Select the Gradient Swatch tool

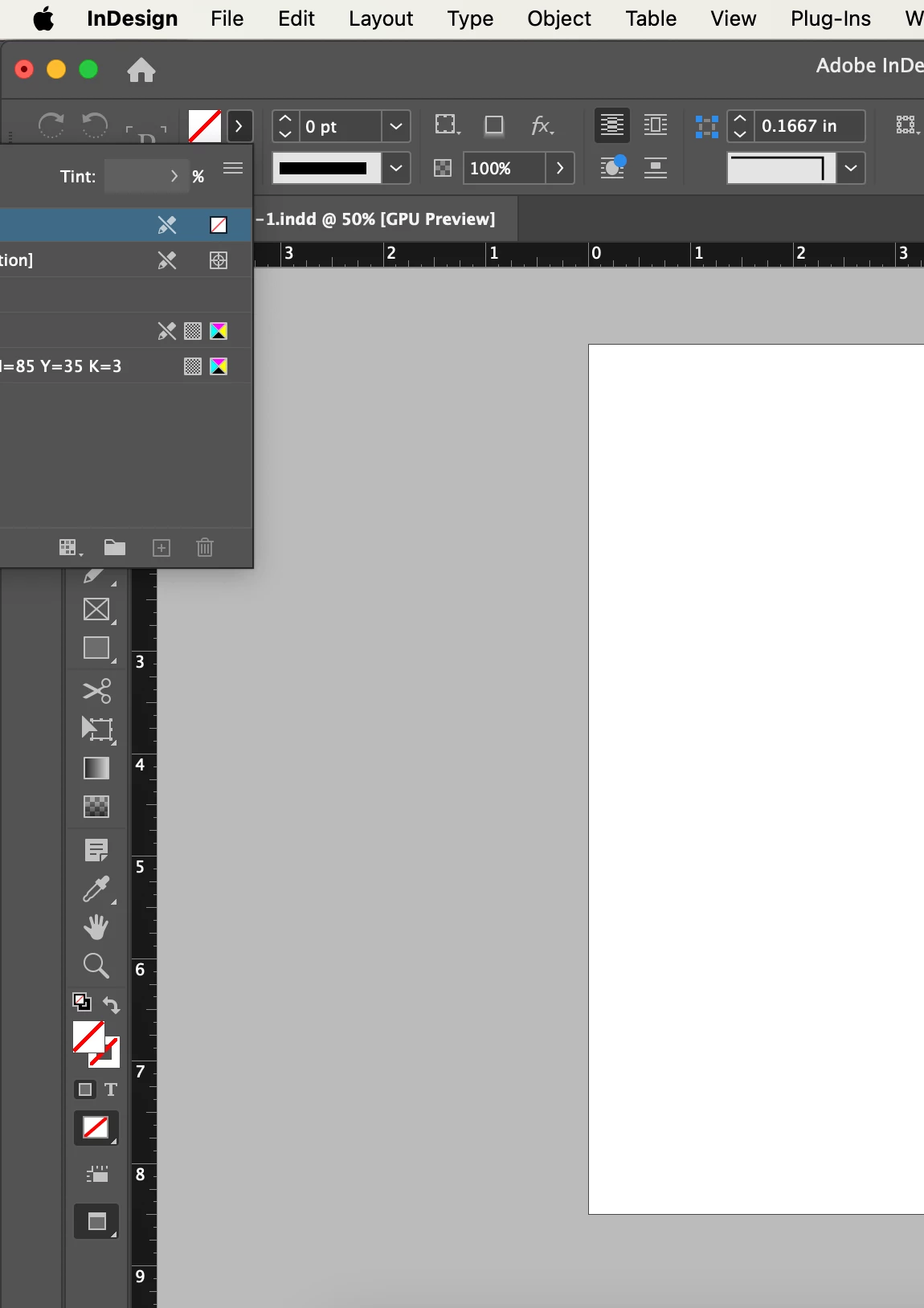coord(96,768)
